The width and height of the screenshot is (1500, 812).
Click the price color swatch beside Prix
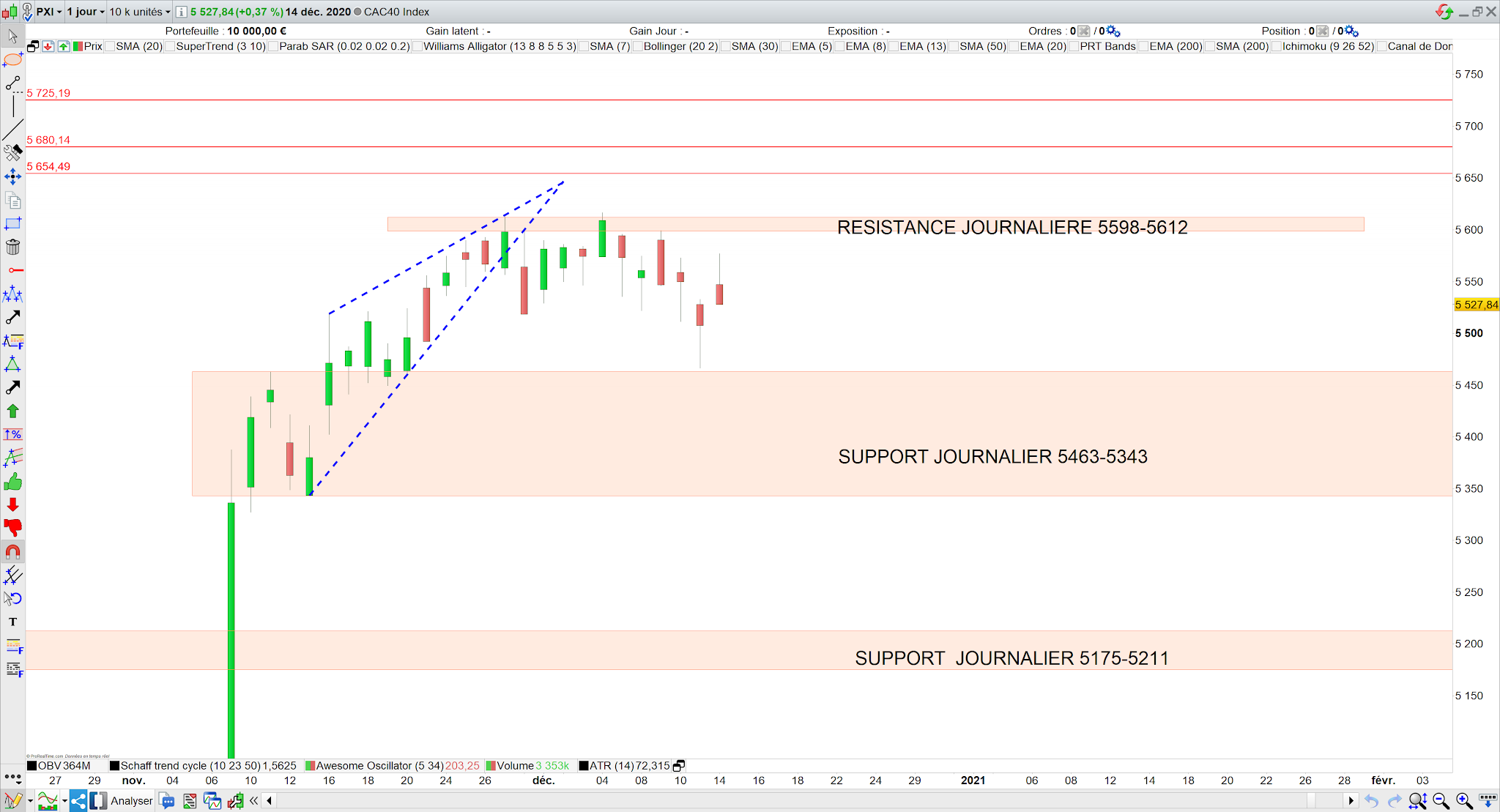click(x=78, y=46)
